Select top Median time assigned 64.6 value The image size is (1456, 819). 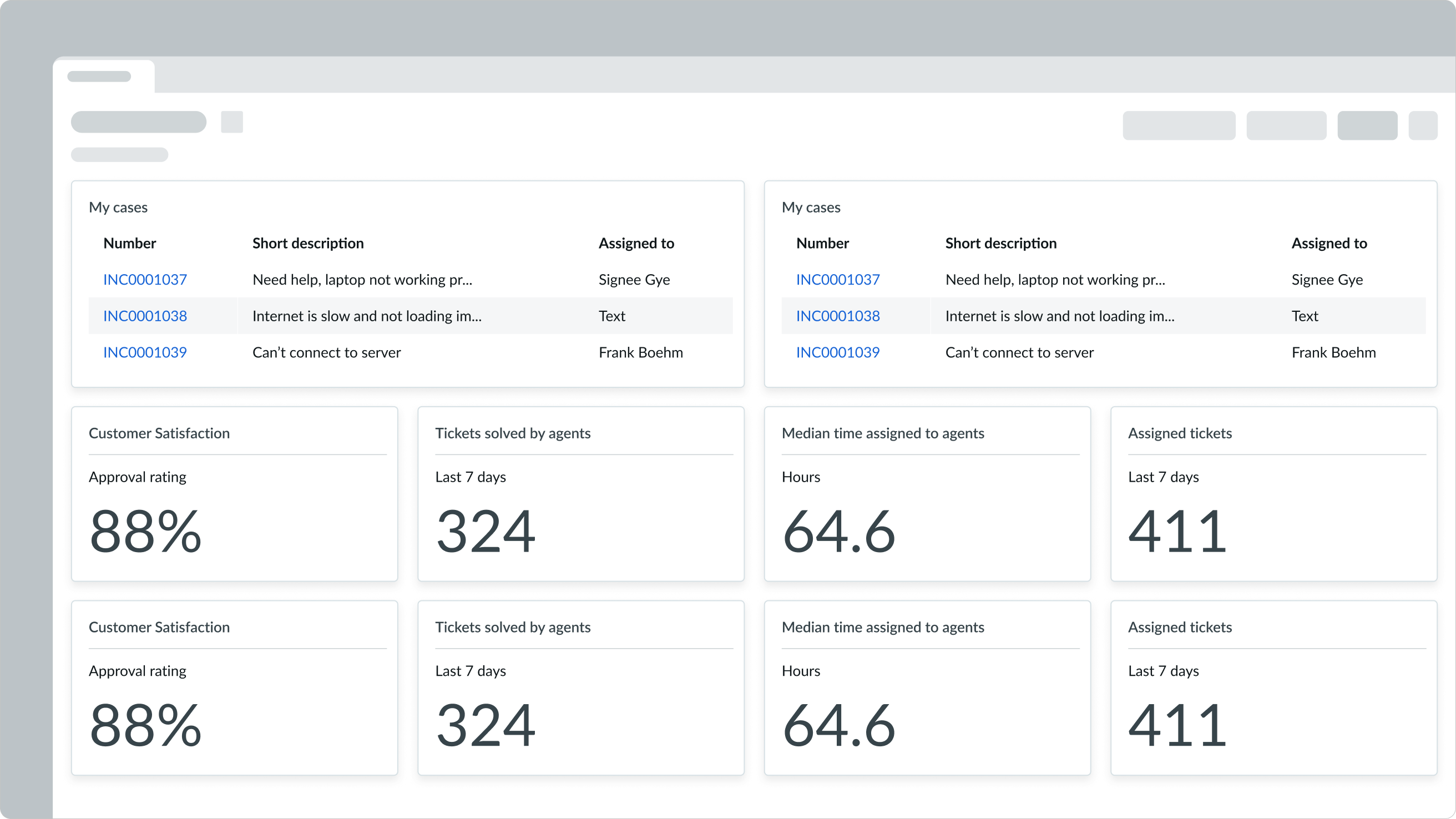[838, 530]
